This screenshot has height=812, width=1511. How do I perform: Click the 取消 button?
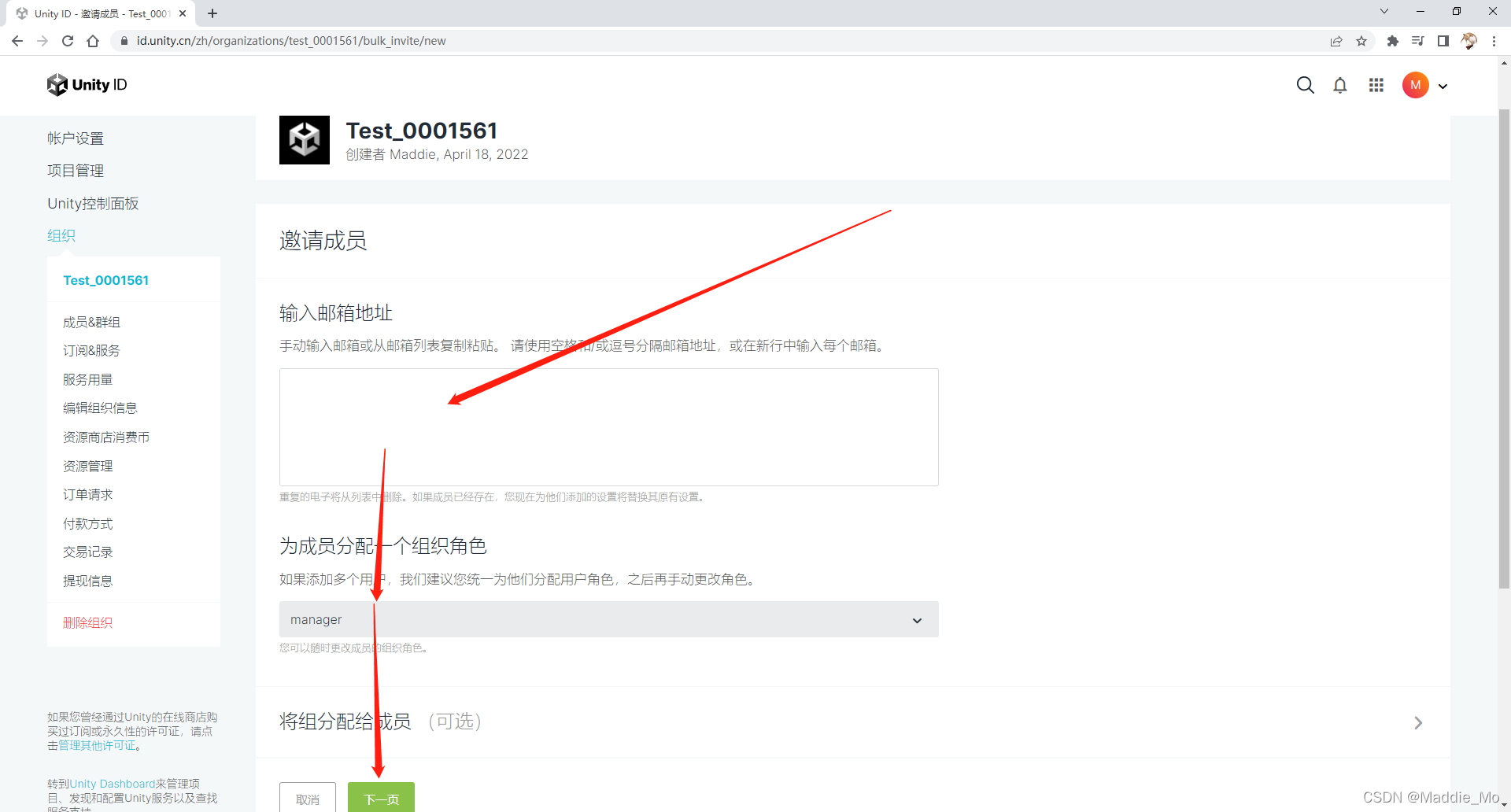pos(308,798)
